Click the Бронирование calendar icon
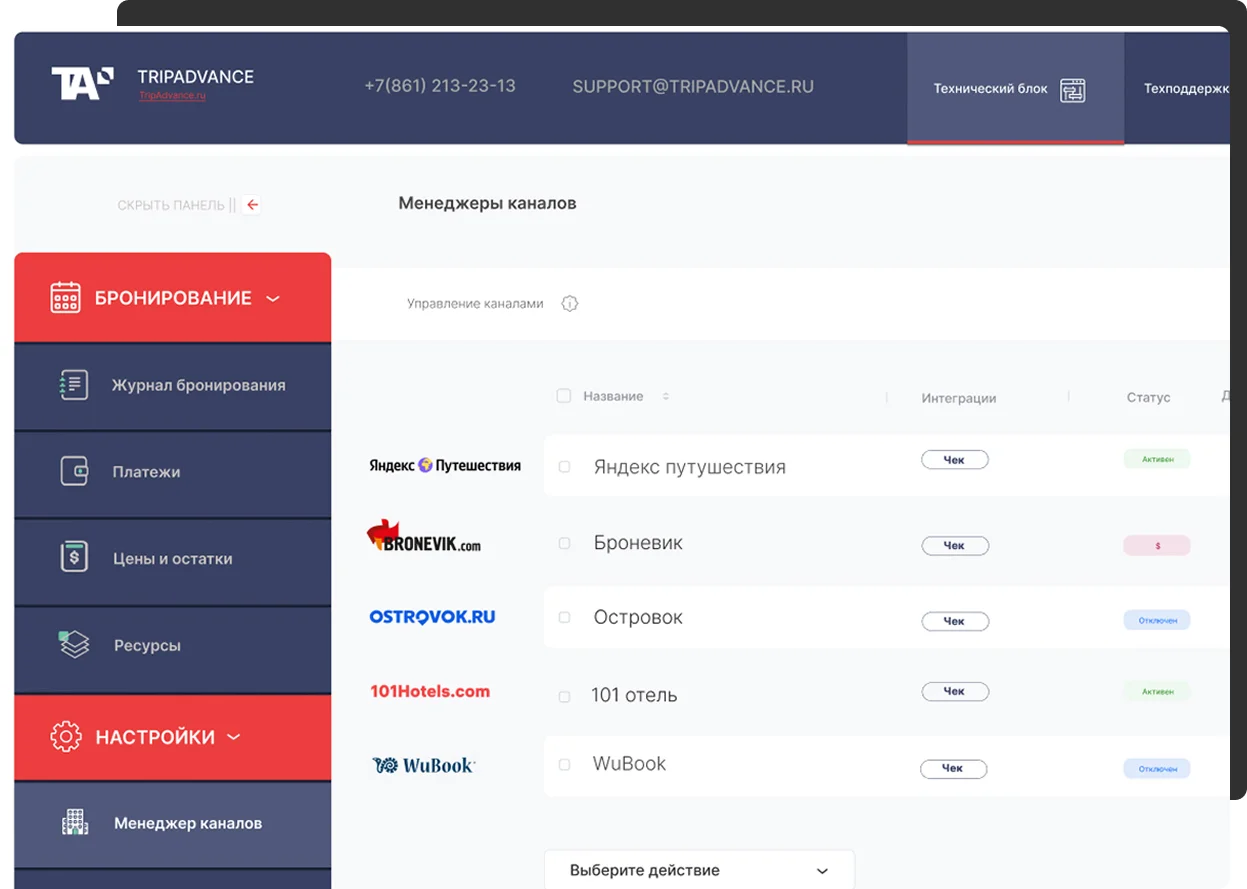 click(66, 298)
